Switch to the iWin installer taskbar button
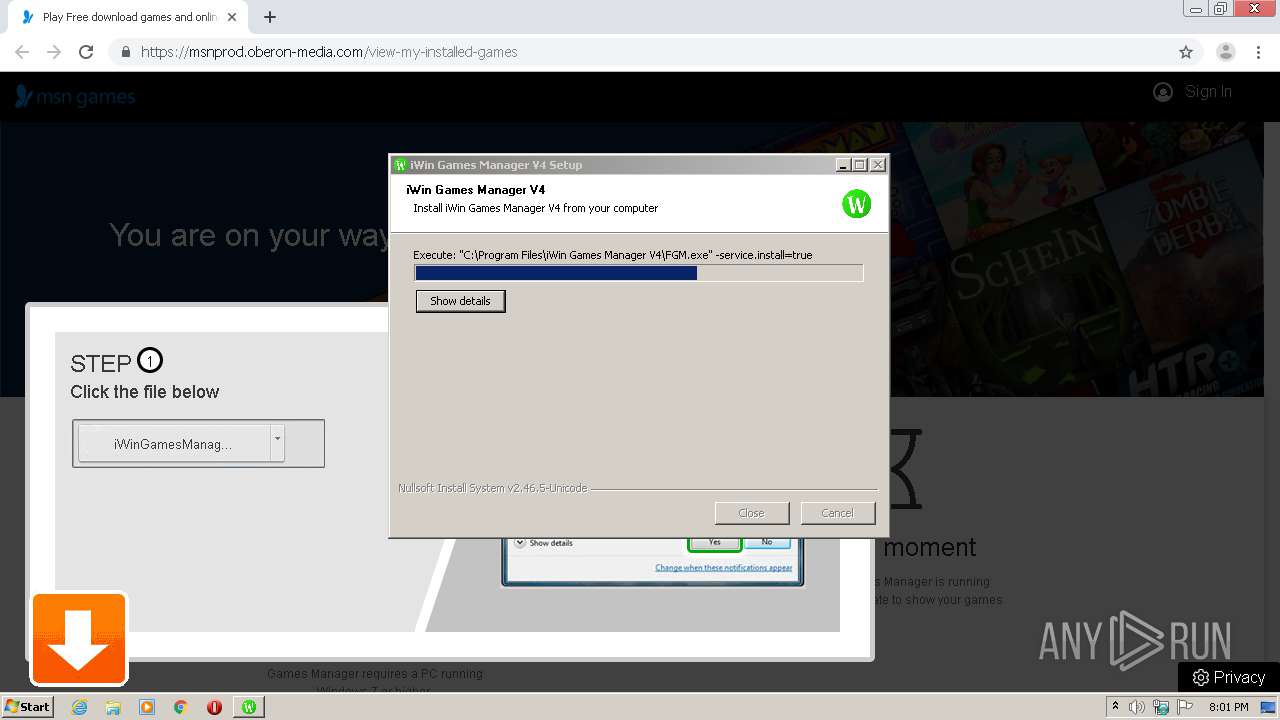This screenshot has height=720, width=1280. pos(249,707)
